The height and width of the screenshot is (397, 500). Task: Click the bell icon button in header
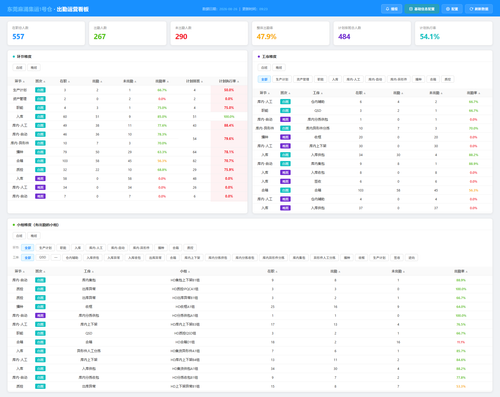tap(391, 9)
